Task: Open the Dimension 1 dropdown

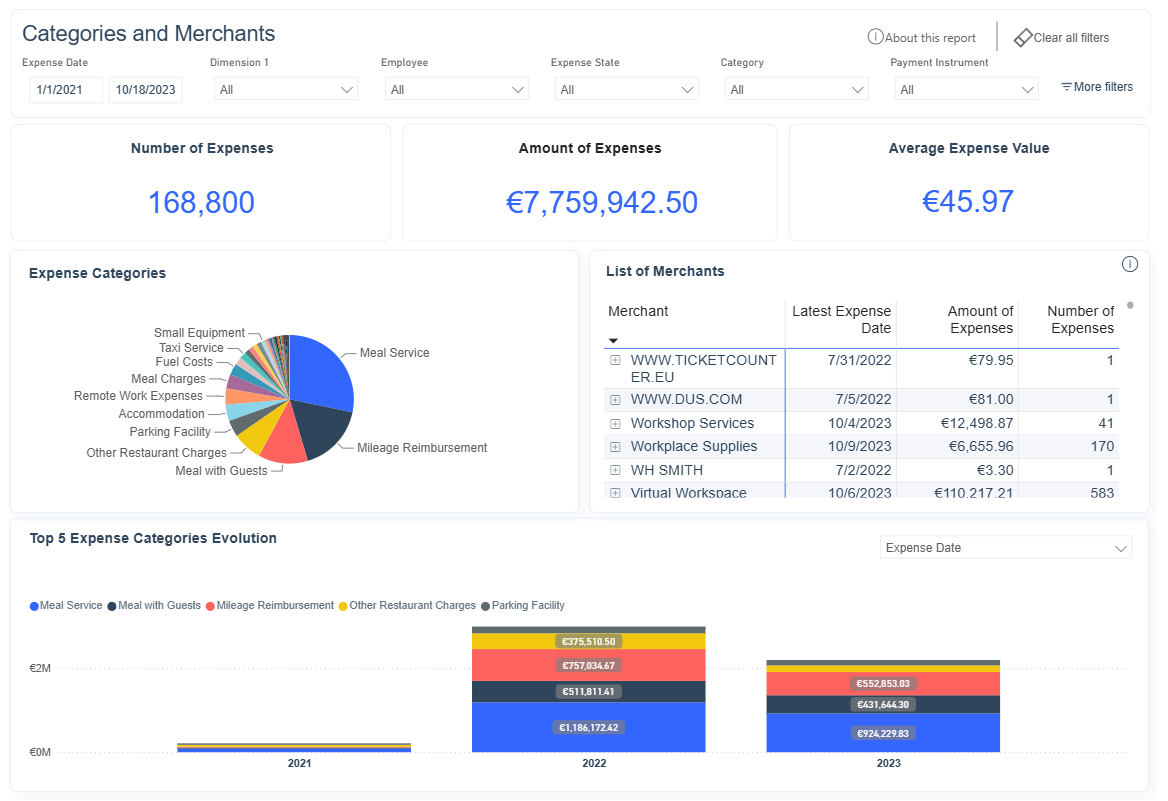Action: point(286,89)
